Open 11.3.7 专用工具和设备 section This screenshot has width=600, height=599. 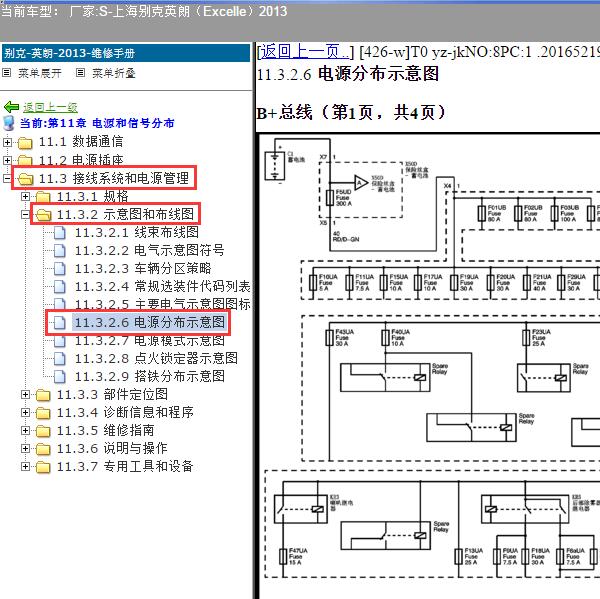coord(125,466)
